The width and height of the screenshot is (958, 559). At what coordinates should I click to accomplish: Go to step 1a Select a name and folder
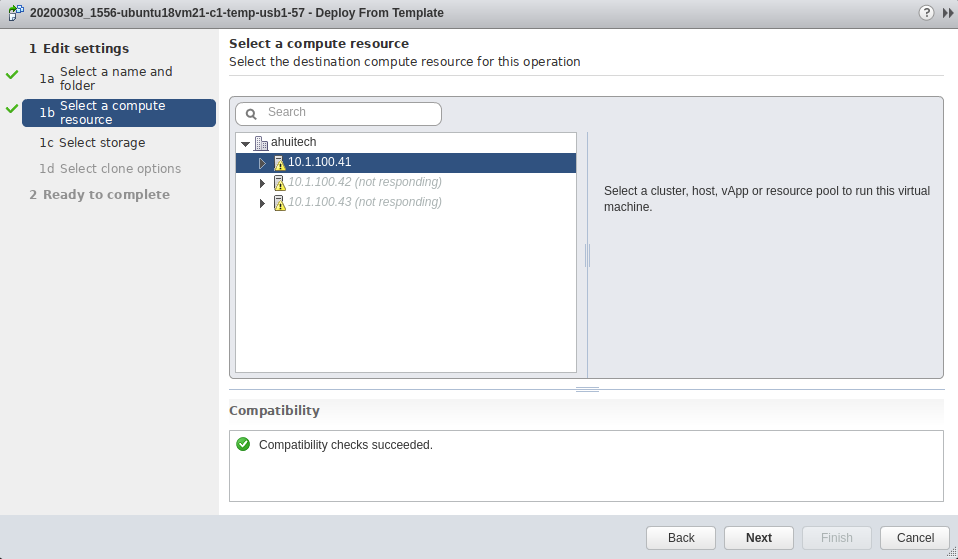(x=115, y=78)
